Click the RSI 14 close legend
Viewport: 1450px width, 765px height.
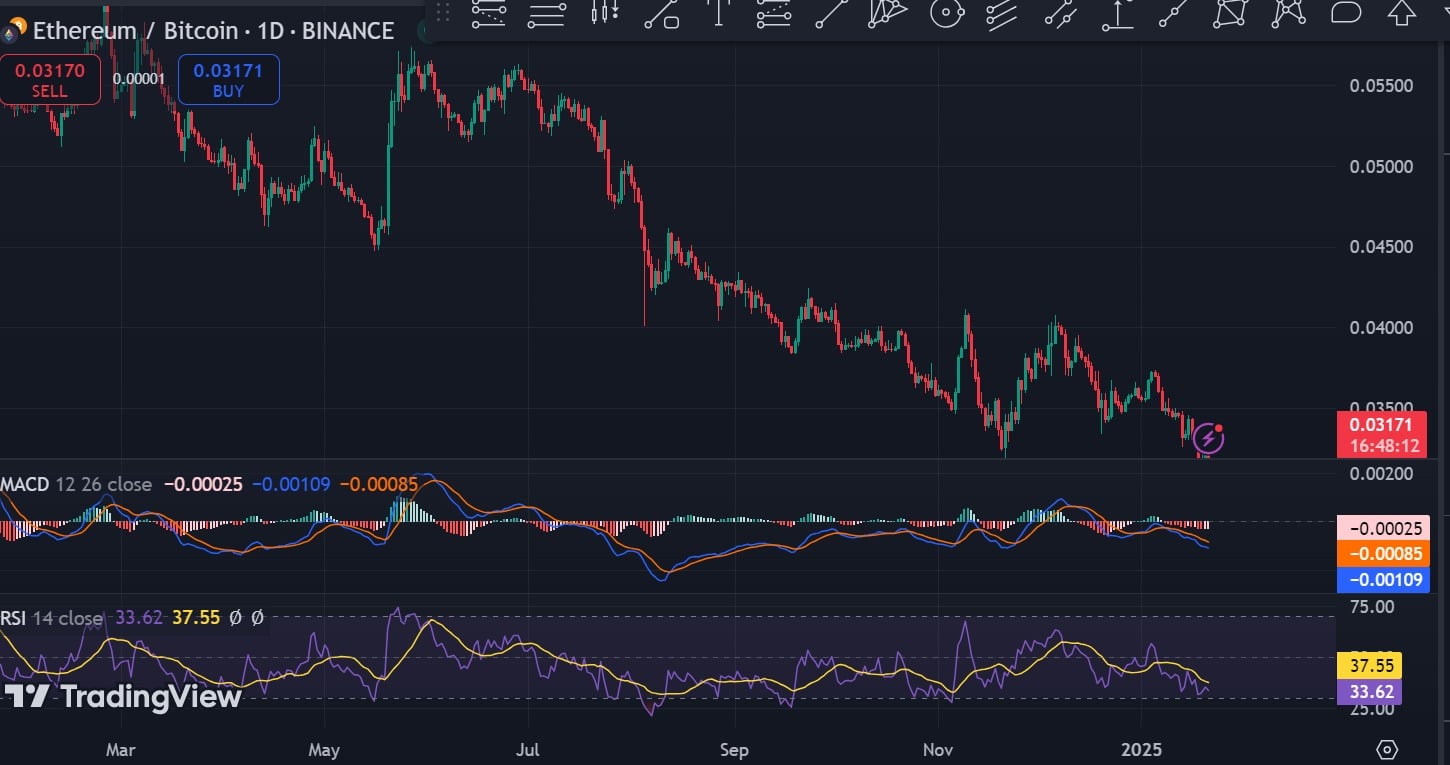52,618
